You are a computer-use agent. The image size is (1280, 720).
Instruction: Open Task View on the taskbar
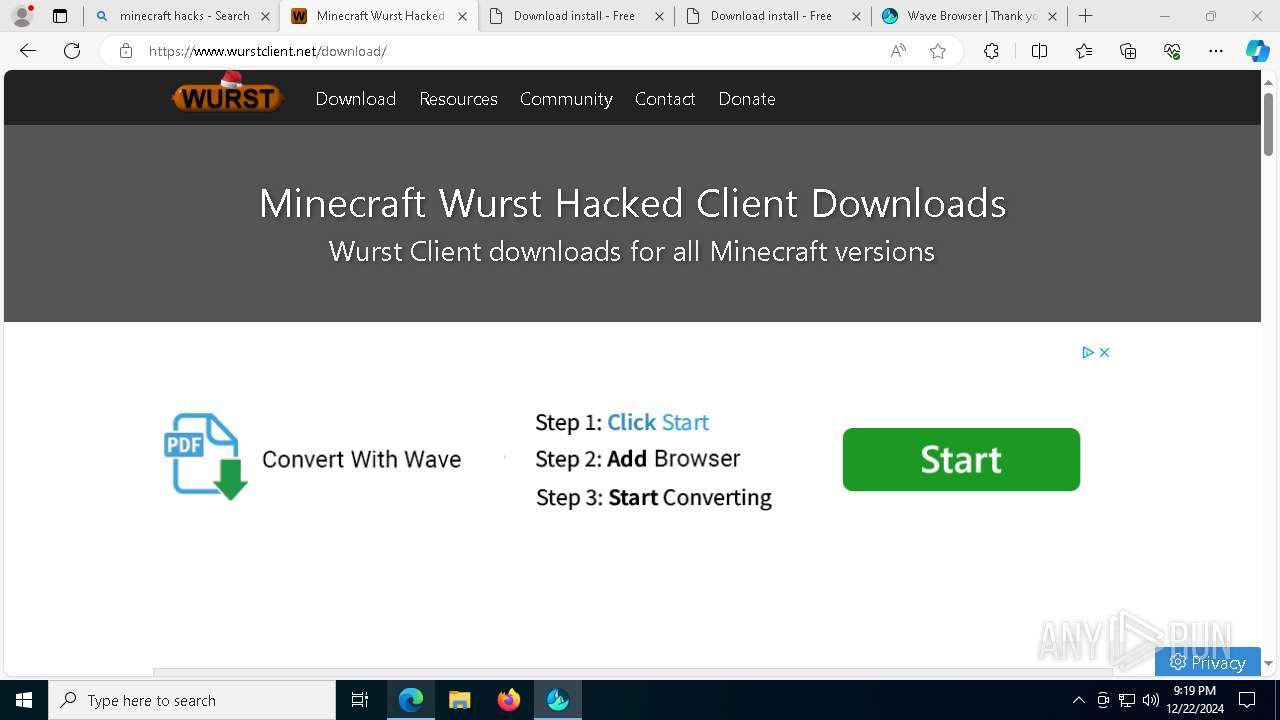(360, 700)
